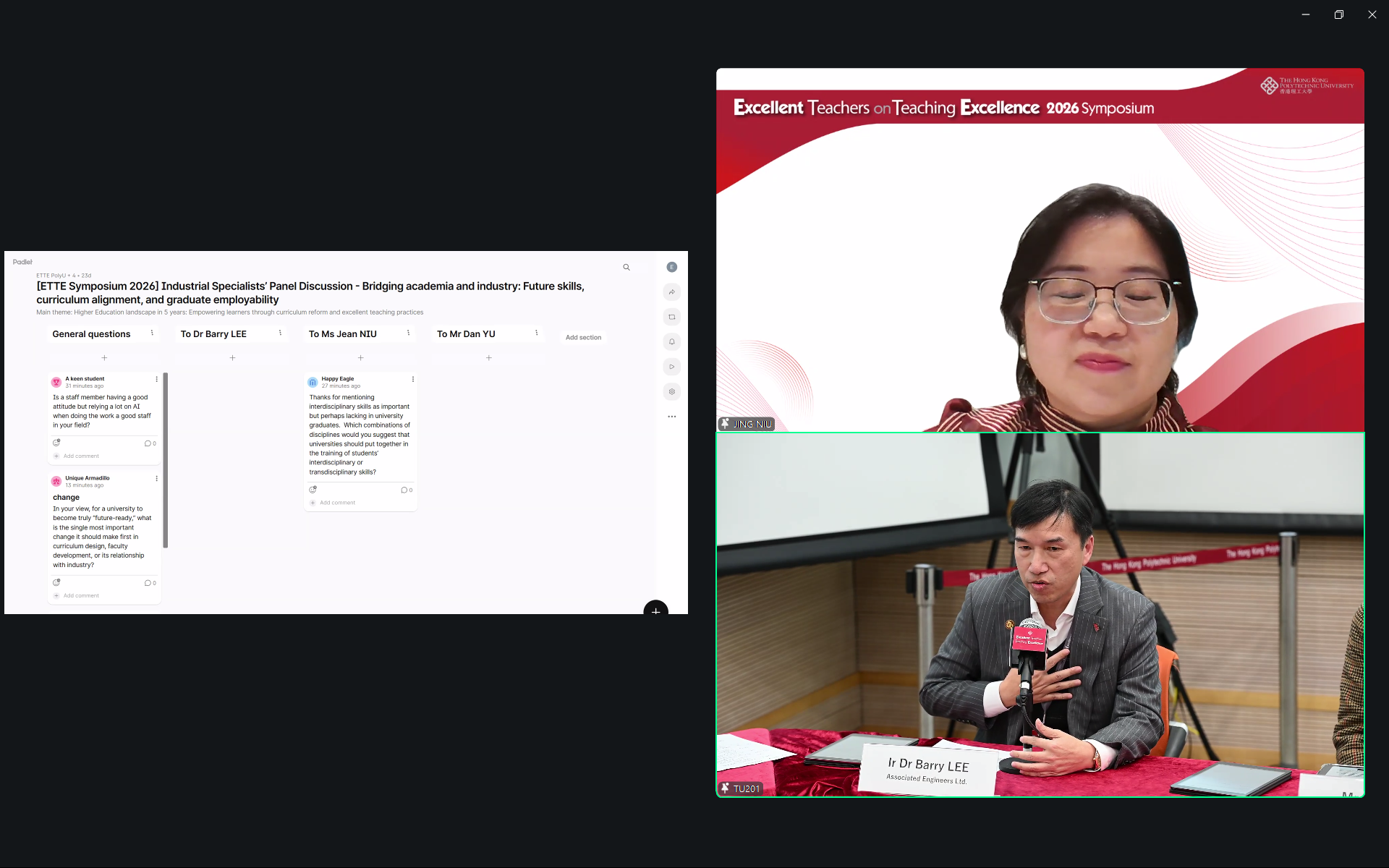Add reaction to Happy Eagle's post
The height and width of the screenshot is (868, 1389).
313,490
